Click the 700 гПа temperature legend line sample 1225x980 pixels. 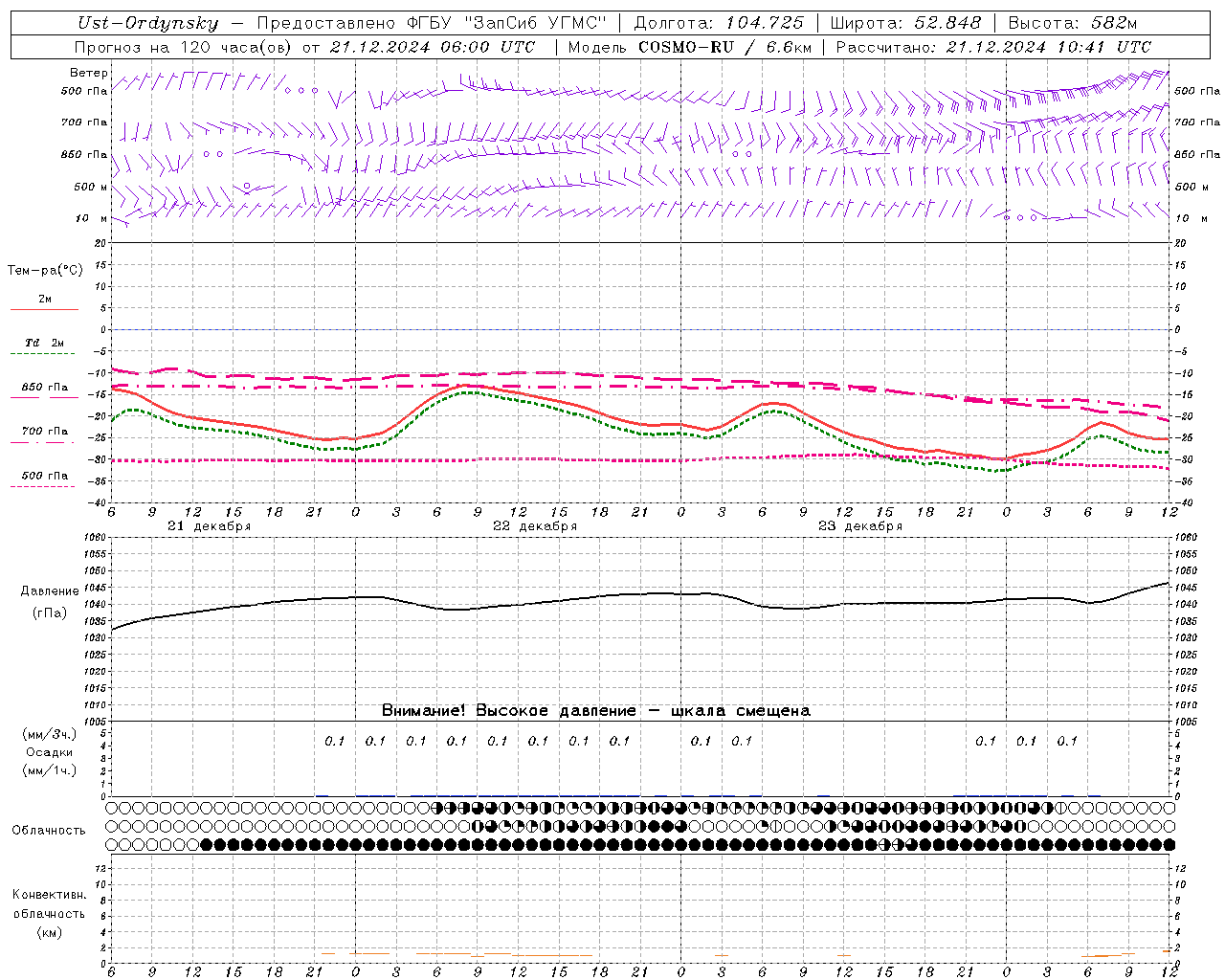pyautogui.click(x=44, y=443)
